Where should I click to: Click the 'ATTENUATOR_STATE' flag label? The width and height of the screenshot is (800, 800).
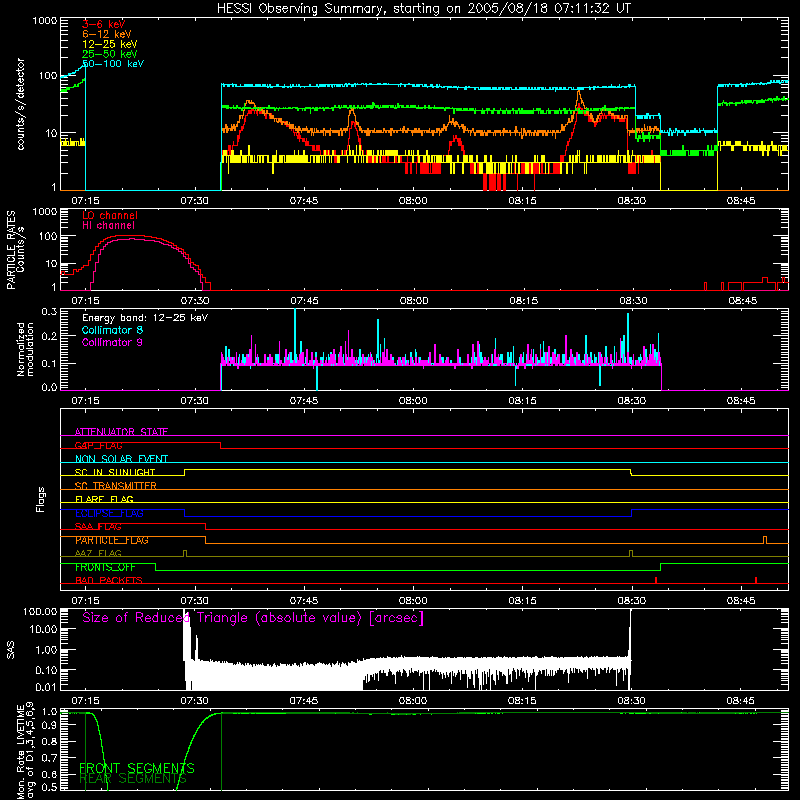[x=121, y=432]
